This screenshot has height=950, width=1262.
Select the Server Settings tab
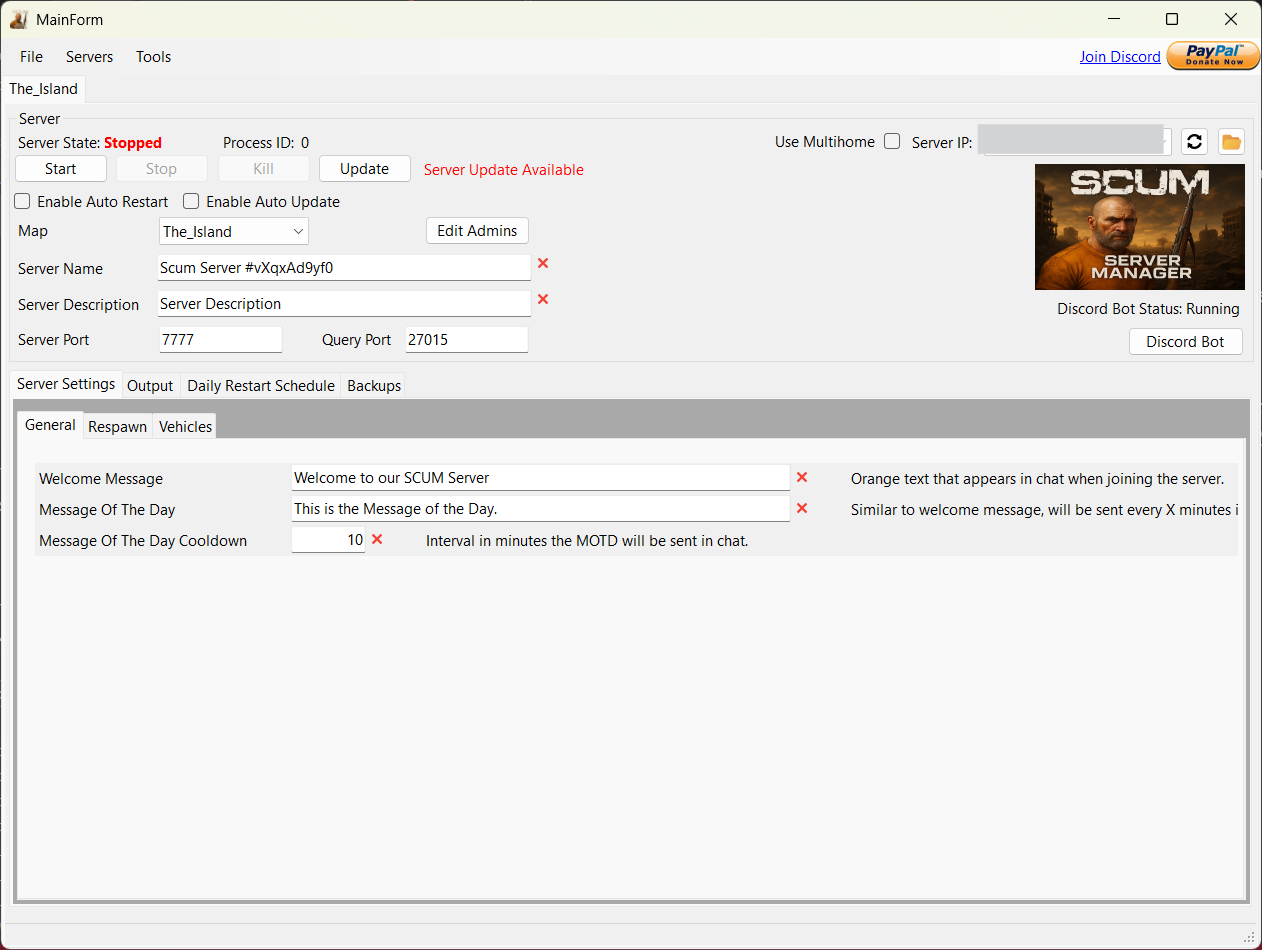pos(66,385)
